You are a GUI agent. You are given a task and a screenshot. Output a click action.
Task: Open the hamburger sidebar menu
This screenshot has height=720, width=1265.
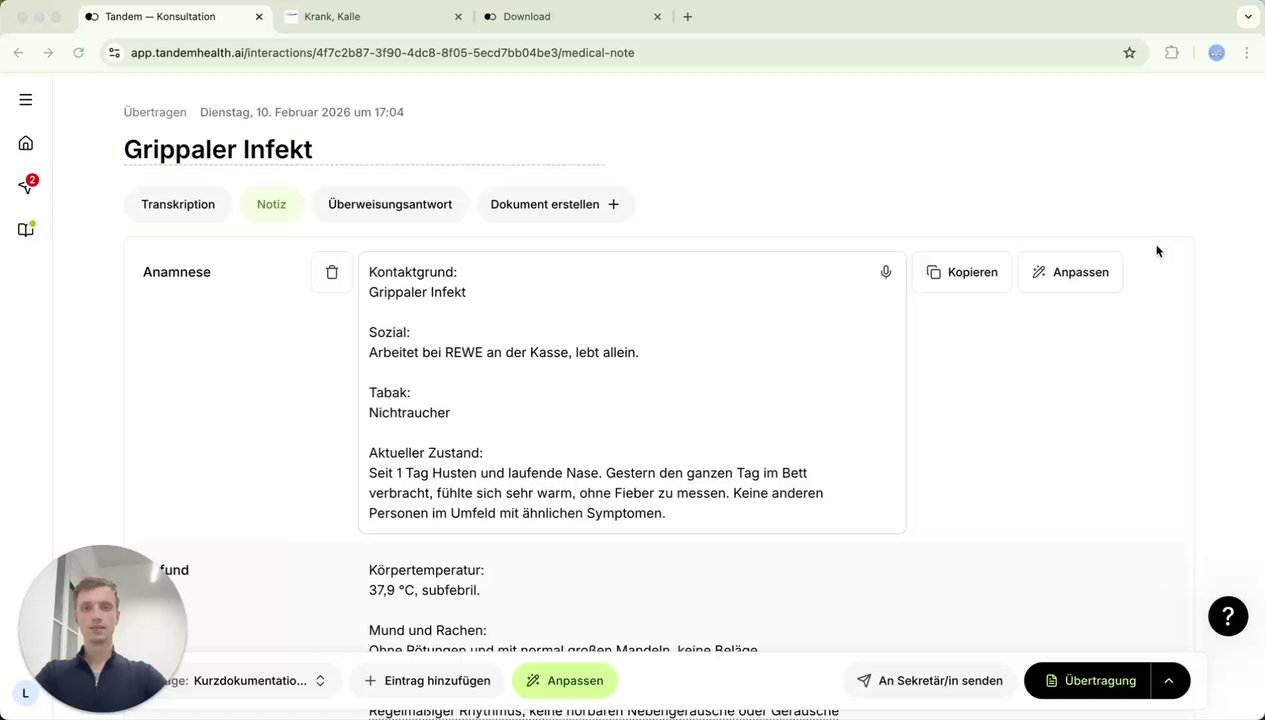(26, 100)
